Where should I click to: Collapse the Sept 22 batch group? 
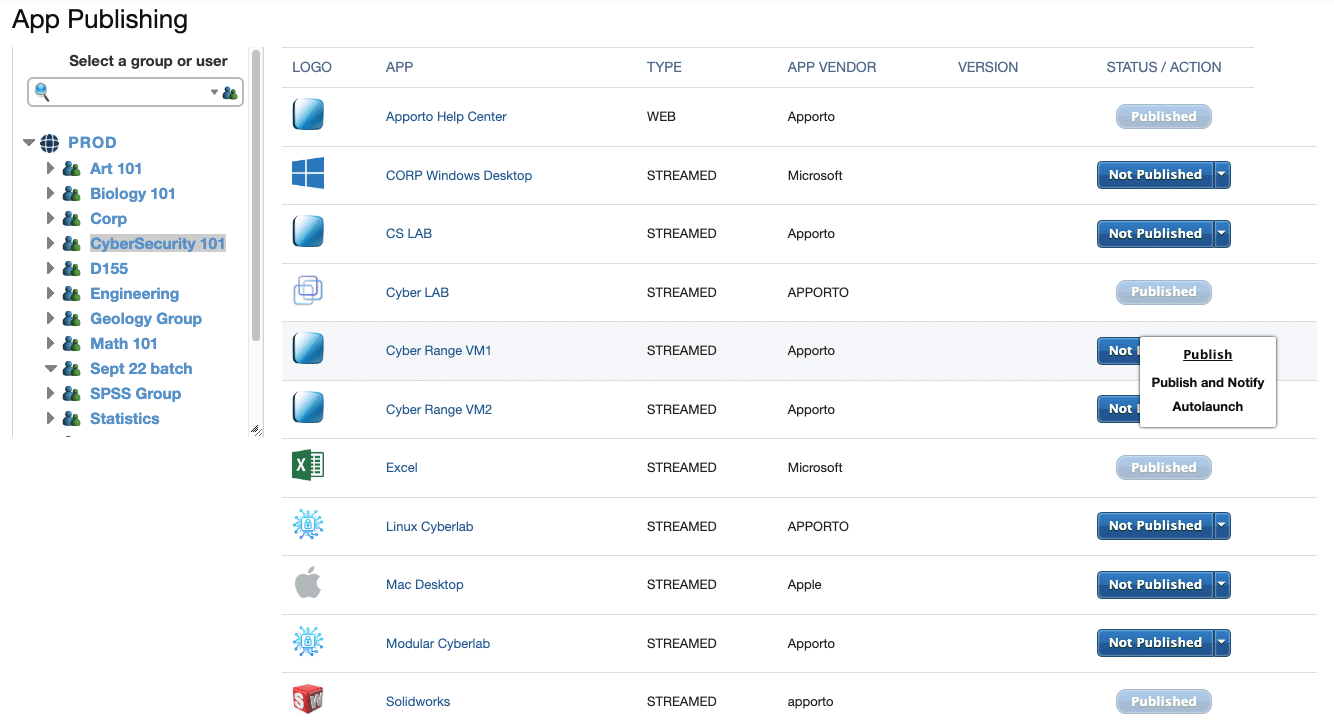(x=50, y=368)
